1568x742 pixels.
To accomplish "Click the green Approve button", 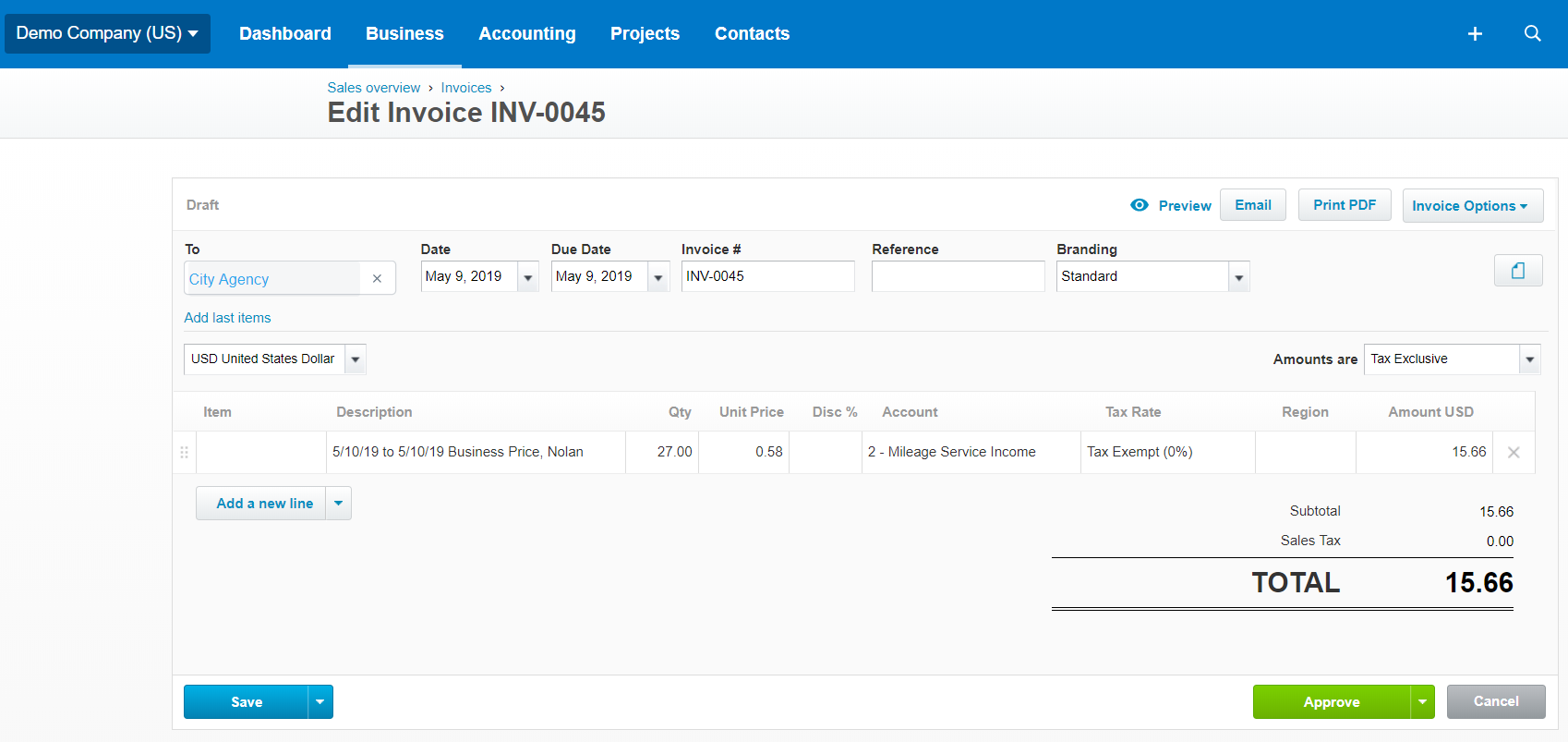I will 1332,702.
